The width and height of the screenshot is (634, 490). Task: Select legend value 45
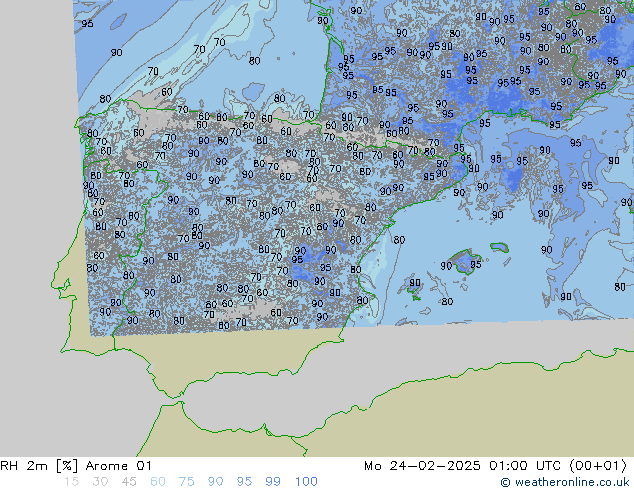tap(129, 482)
